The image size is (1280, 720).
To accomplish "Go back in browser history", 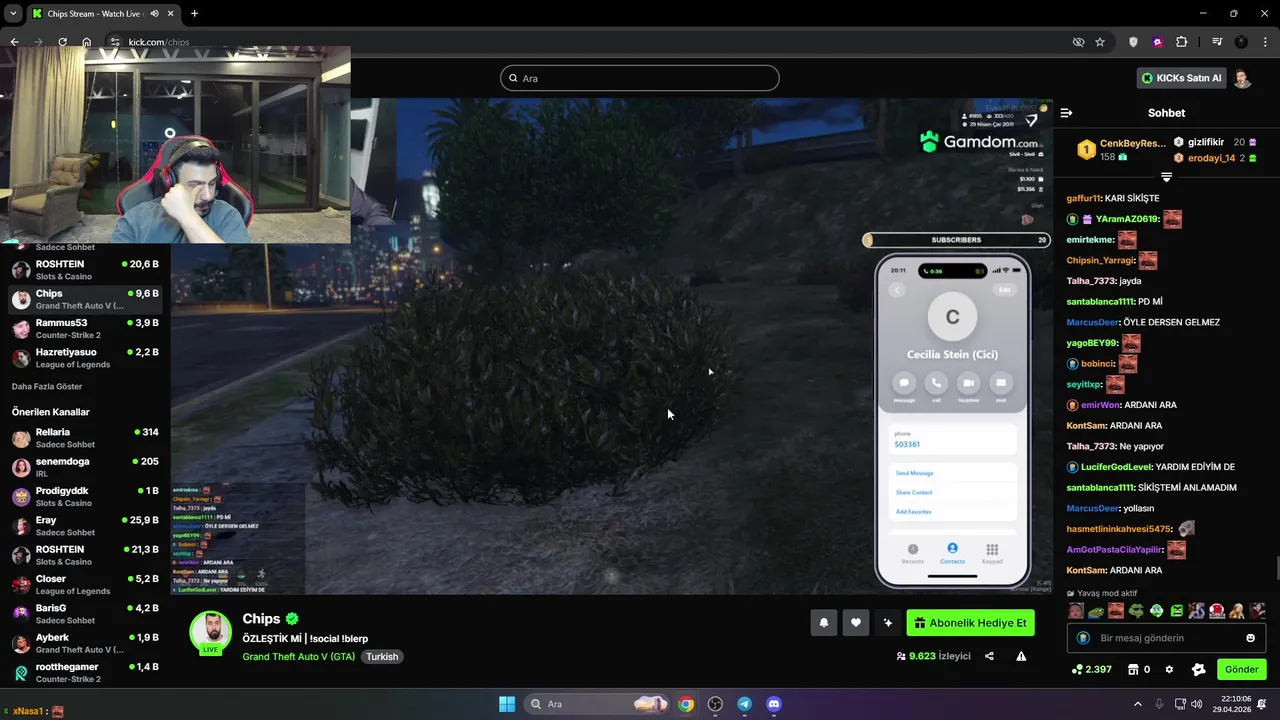I will [14, 42].
